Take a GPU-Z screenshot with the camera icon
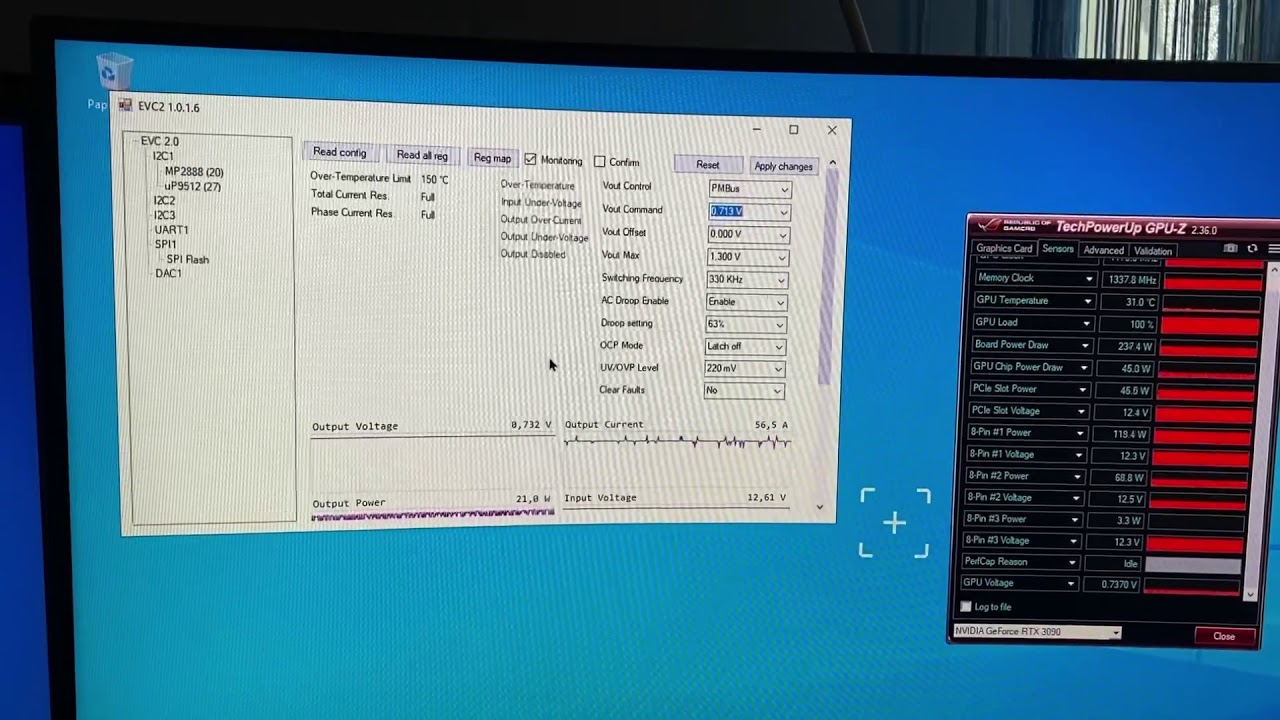The width and height of the screenshot is (1280, 720). point(1230,248)
